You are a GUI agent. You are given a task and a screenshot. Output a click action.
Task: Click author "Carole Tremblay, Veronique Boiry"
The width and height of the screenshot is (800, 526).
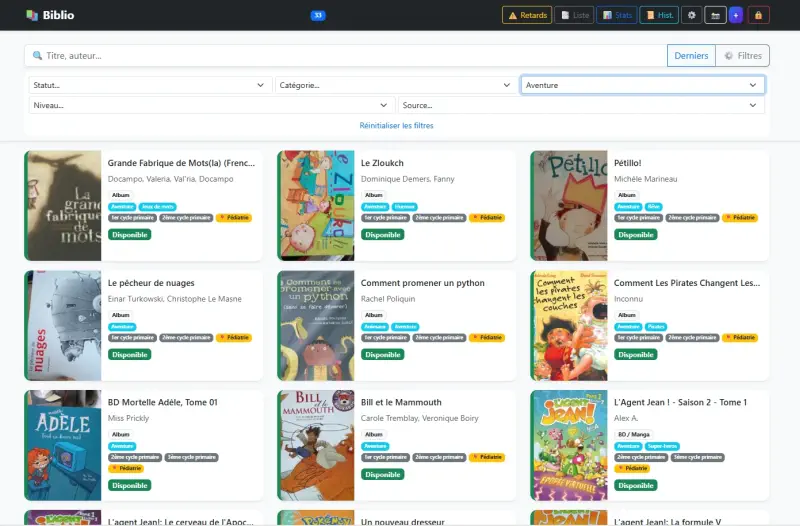pos(419,418)
